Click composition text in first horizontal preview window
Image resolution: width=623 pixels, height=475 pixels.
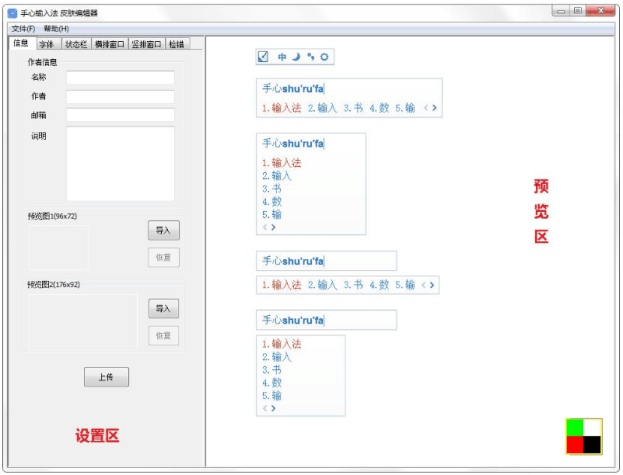[x=293, y=89]
